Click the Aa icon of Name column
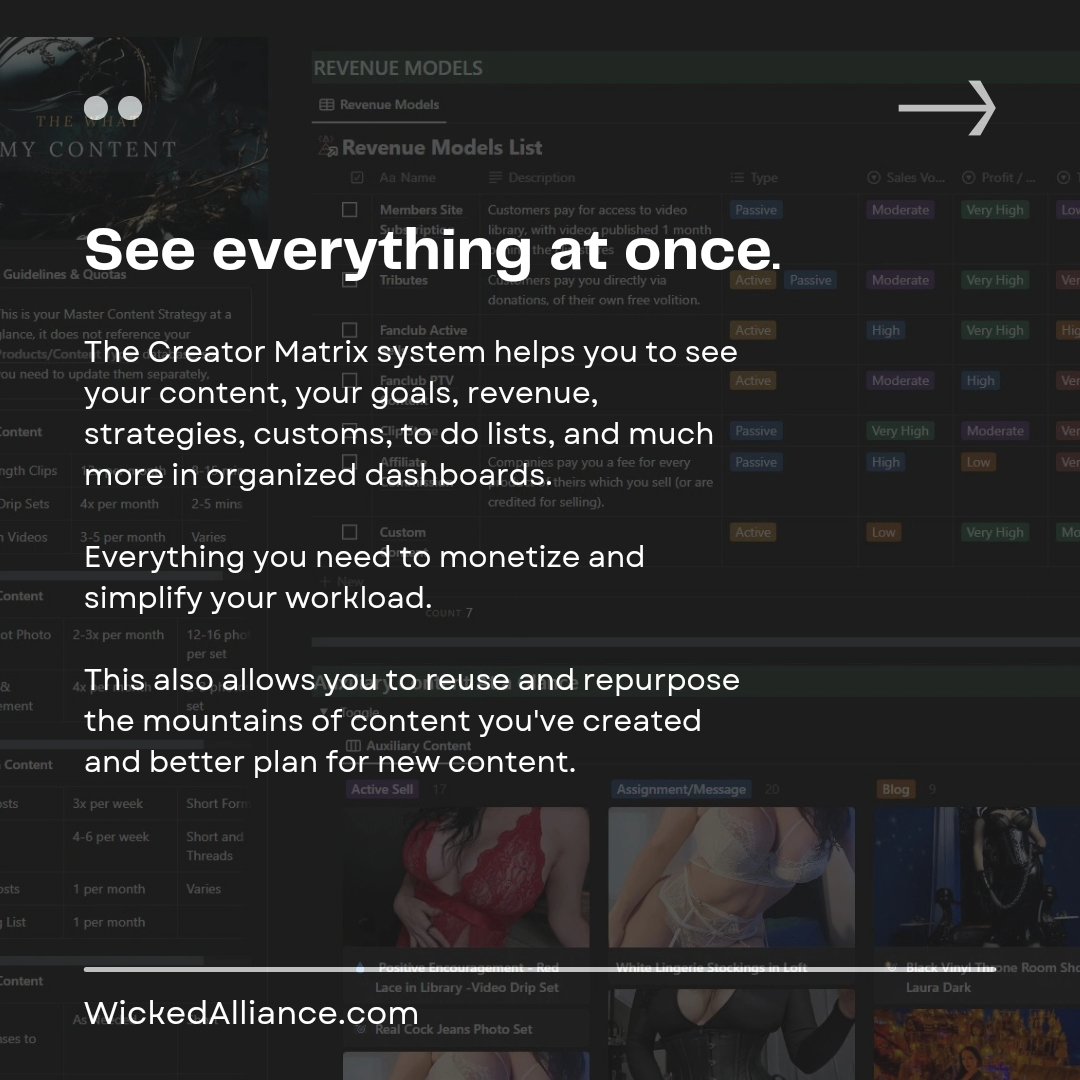This screenshot has width=1080, height=1080. pos(387,178)
